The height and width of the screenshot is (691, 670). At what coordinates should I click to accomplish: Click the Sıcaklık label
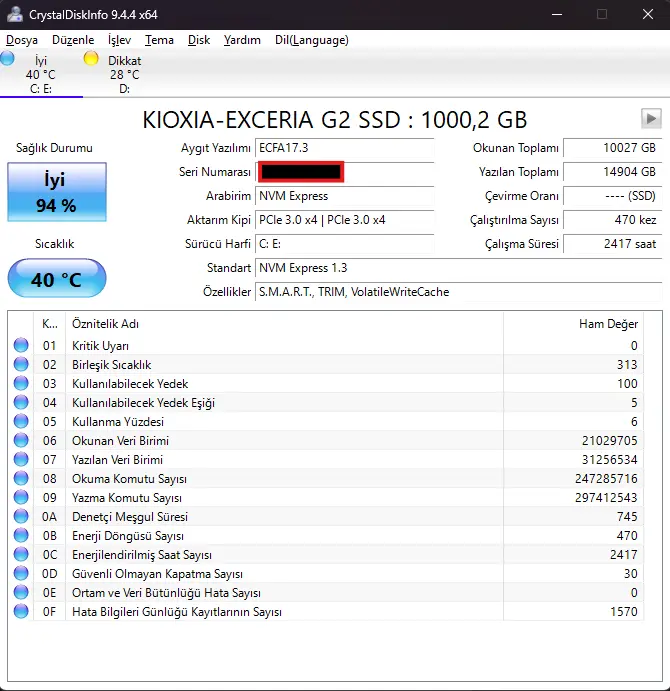tap(55, 244)
